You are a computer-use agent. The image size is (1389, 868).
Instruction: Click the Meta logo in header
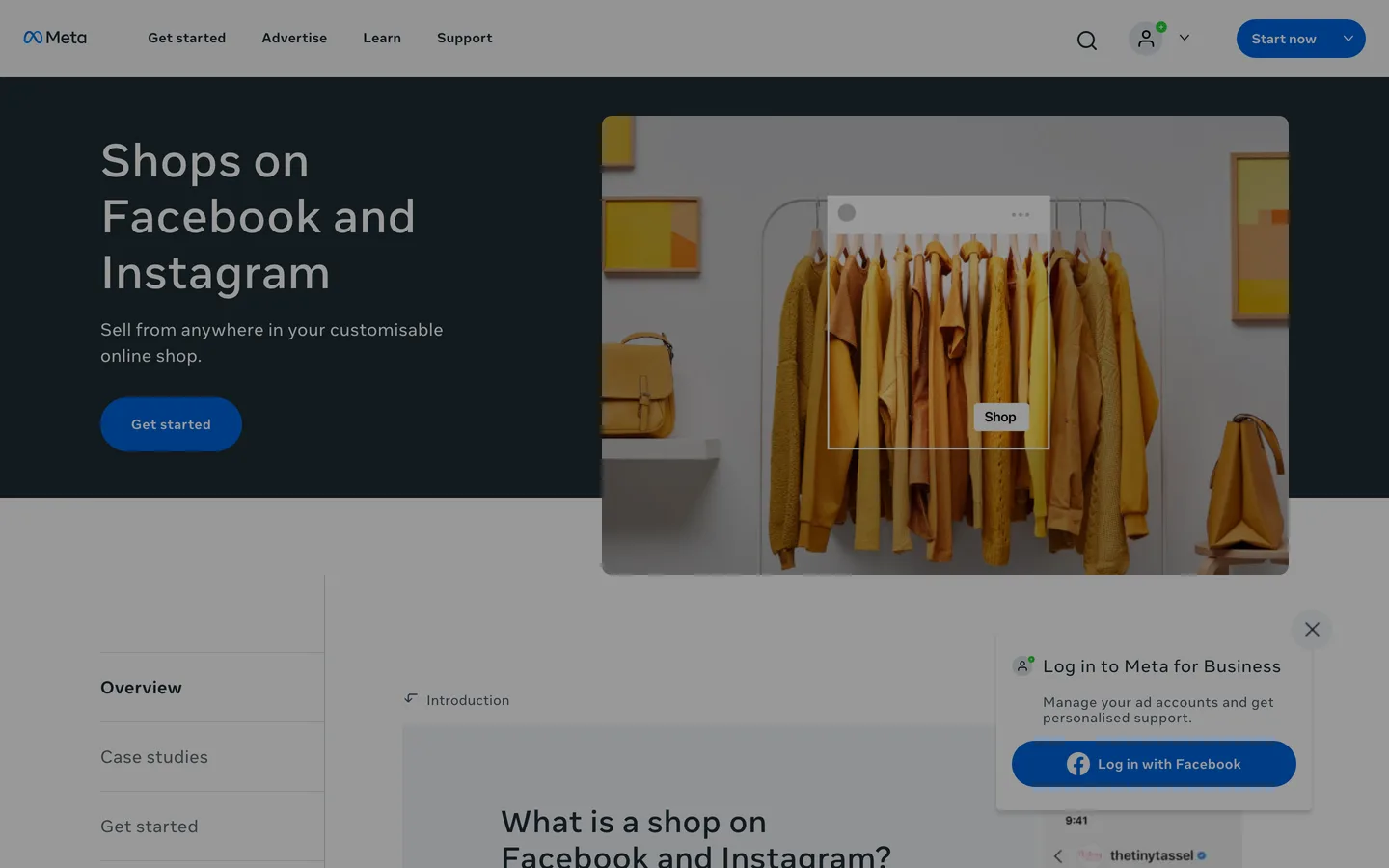coord(55,38)
